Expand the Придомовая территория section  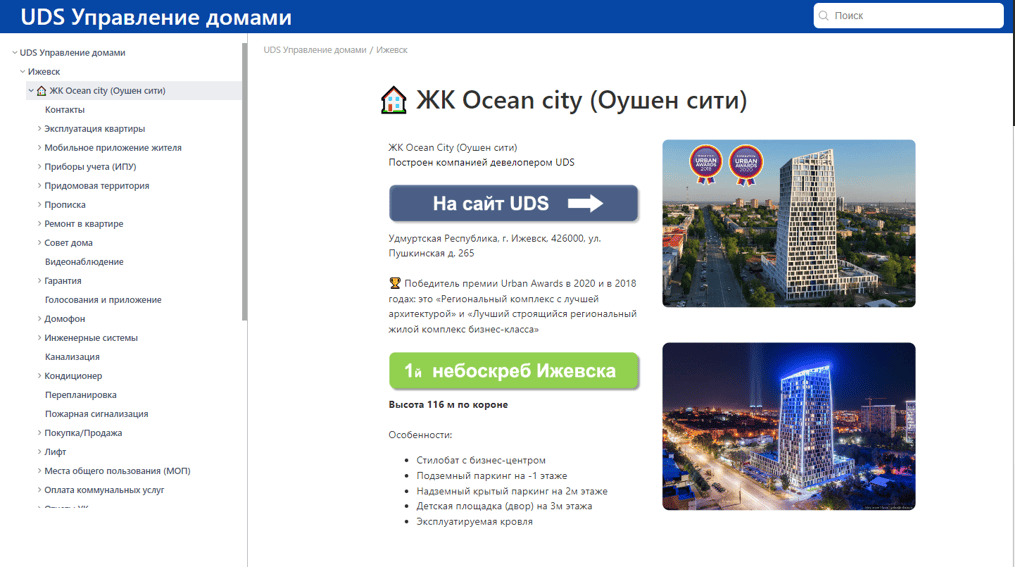coord(39,186)
